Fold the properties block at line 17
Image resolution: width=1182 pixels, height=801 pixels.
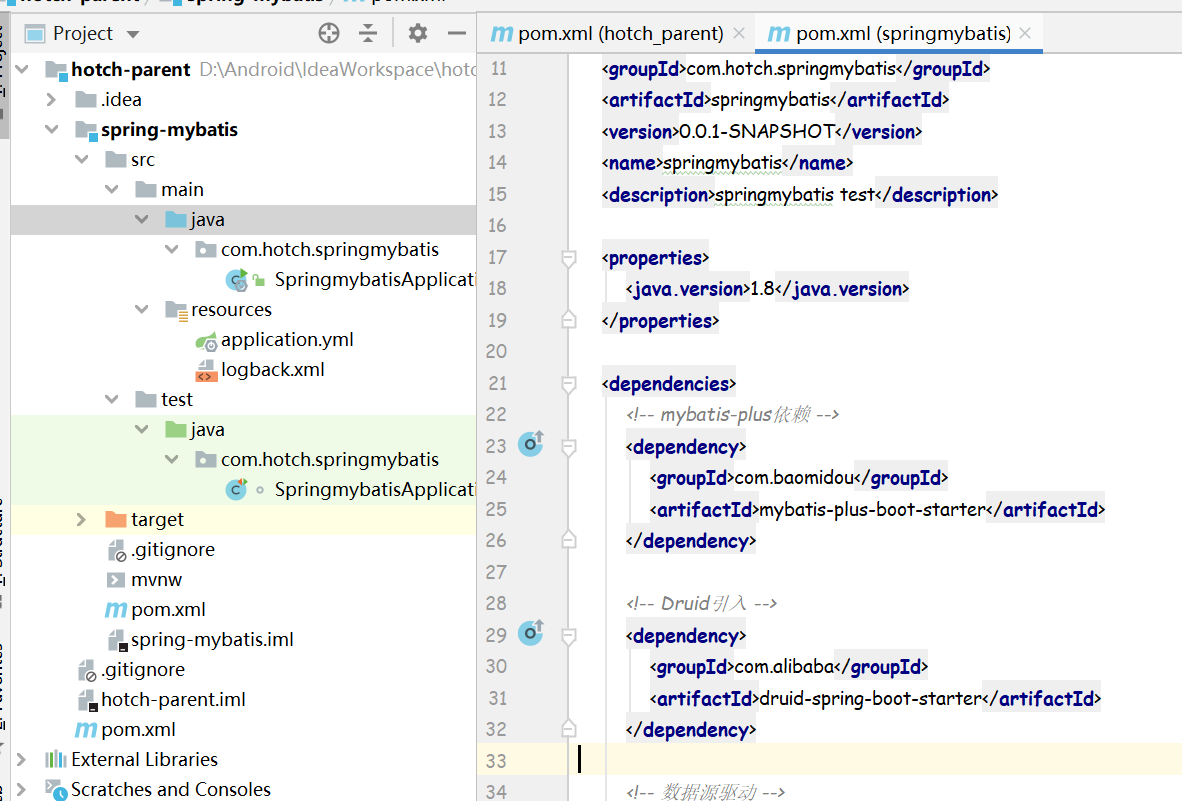[x=569, y=258]
